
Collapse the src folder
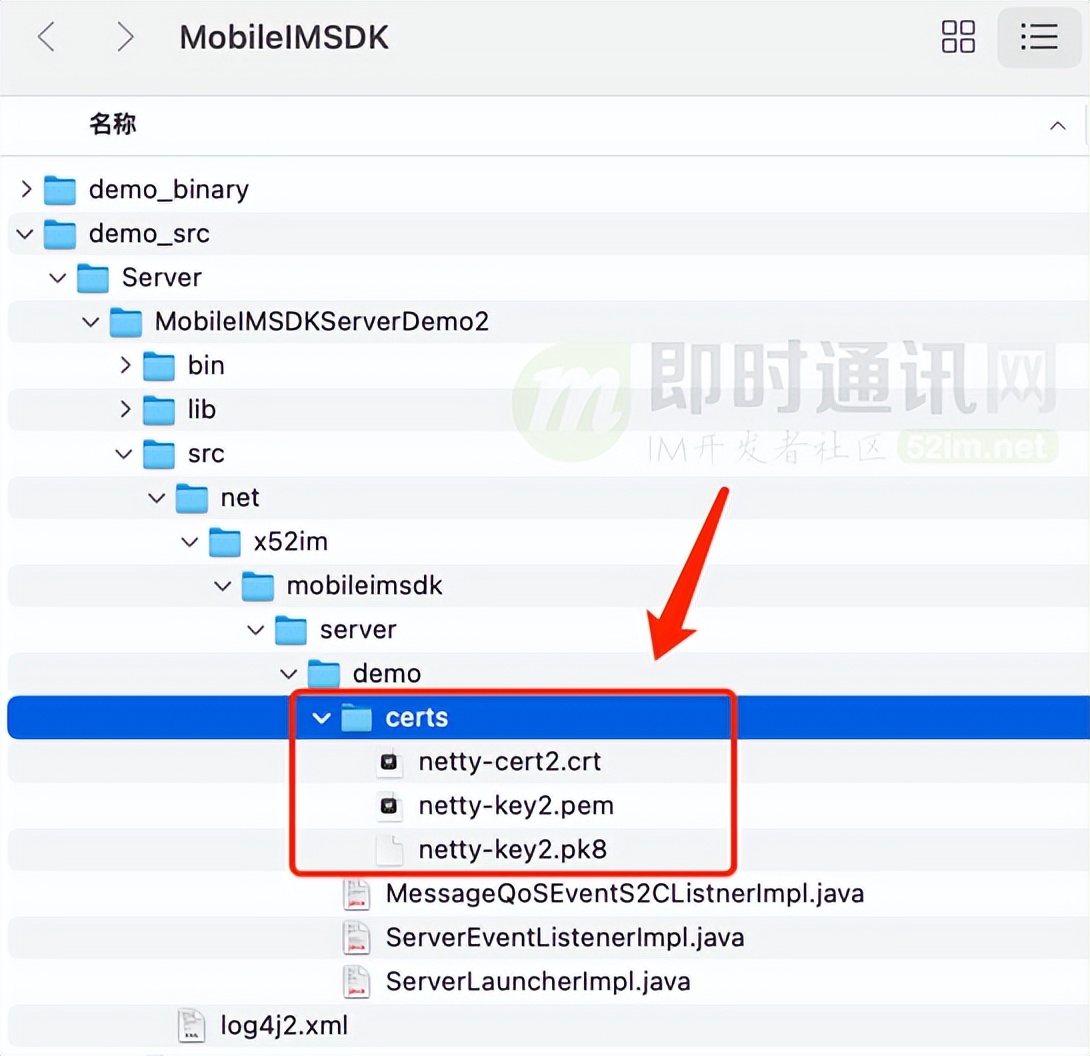tap(124, 454)
